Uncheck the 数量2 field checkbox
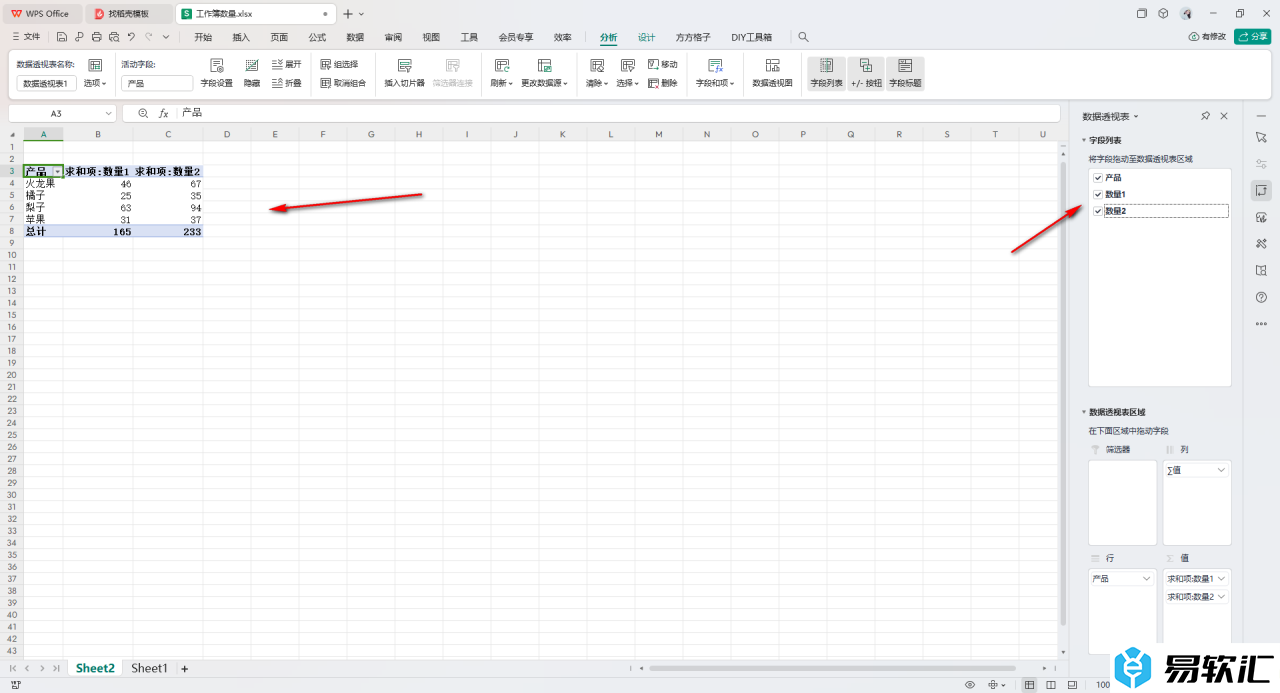Viewport: 1280px width, 693px height. coord(1098,211)
